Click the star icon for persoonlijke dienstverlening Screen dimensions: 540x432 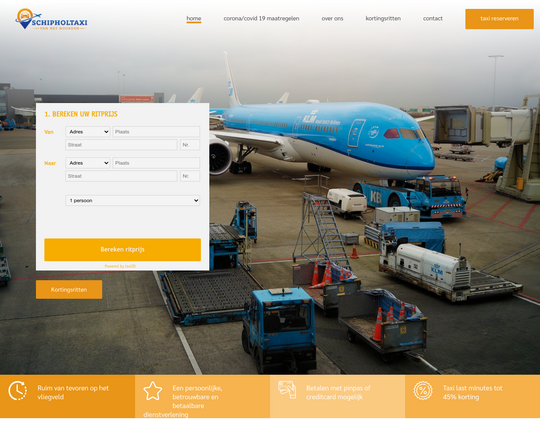click(153, 391)
